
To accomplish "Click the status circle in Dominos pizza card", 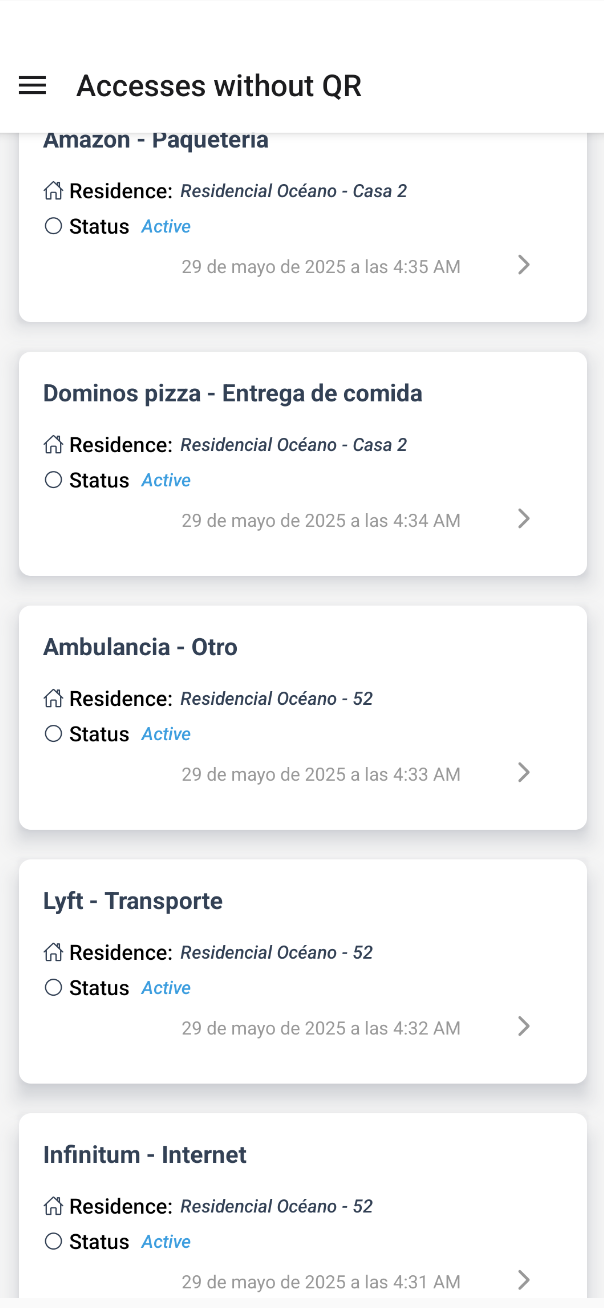I will (x=54, y=480).
